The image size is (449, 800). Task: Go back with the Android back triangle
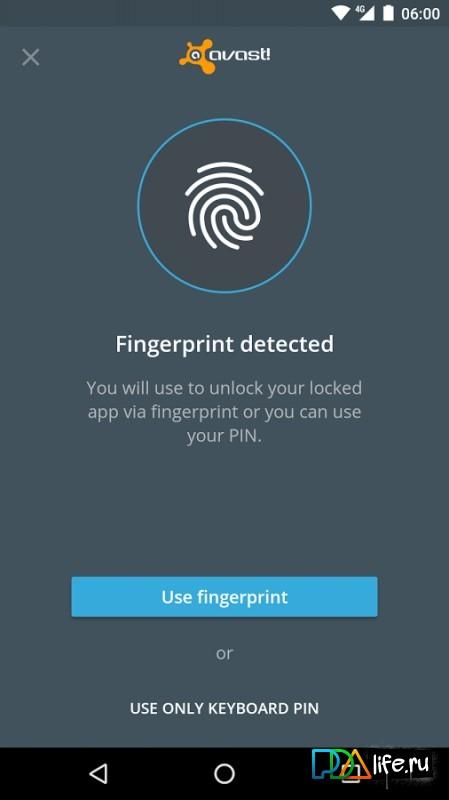(98, 773)
